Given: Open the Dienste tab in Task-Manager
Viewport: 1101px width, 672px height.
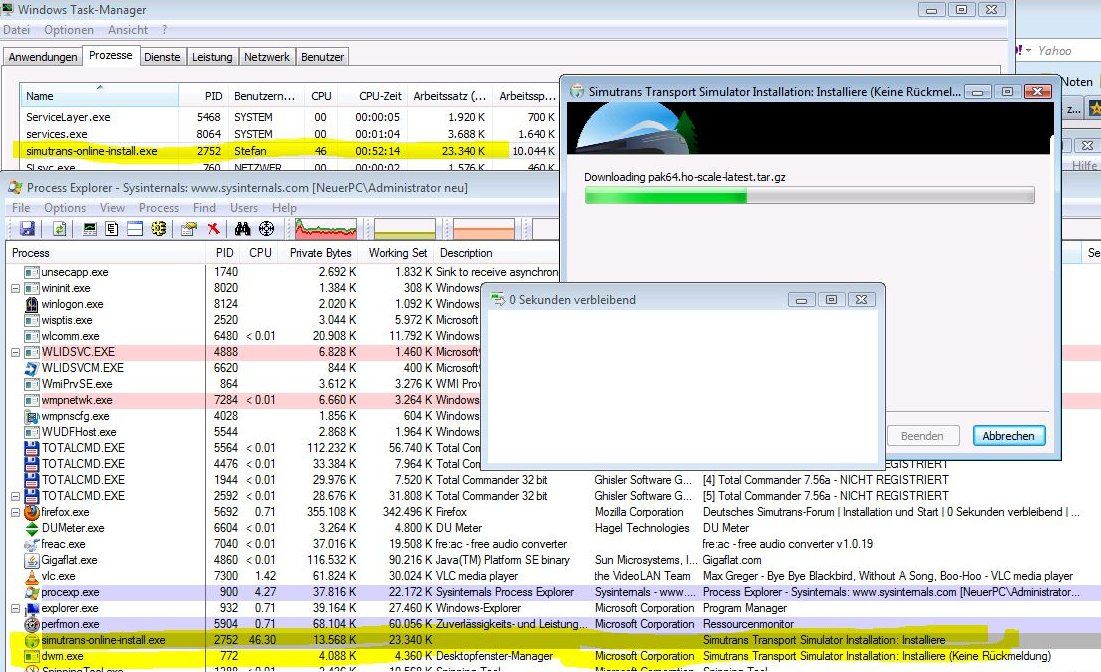Looking at the screenshot, I should coord(162,57).
